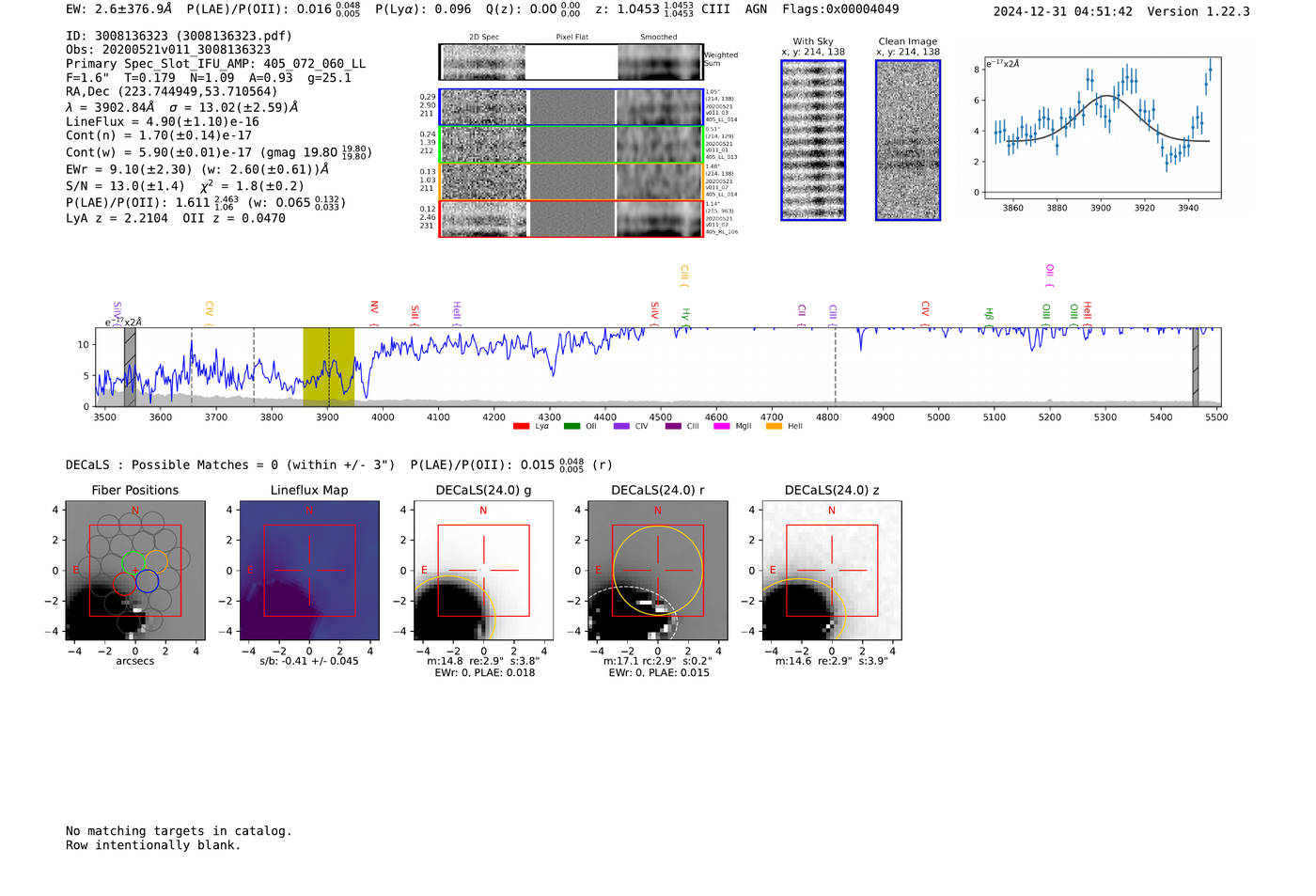Click the r-band 'EWr: 0, PLAE: 0.015' caption
Image resolution: width=1316 pixels, height=896 pixels.
[x=659, y=673]
